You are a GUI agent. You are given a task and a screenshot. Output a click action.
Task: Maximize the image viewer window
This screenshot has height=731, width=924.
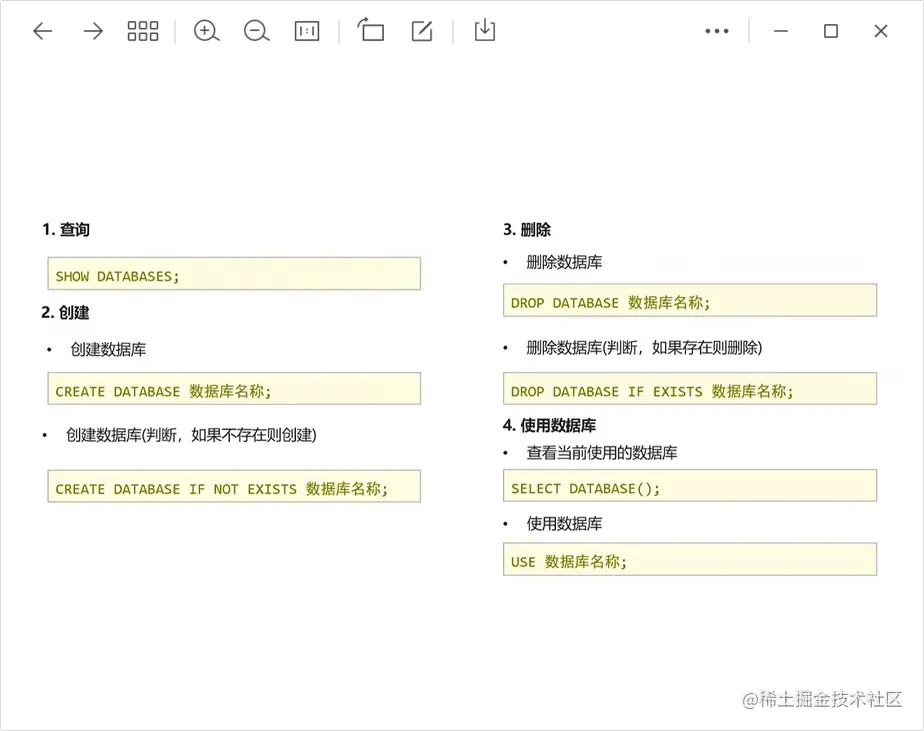tap(831, 31)
